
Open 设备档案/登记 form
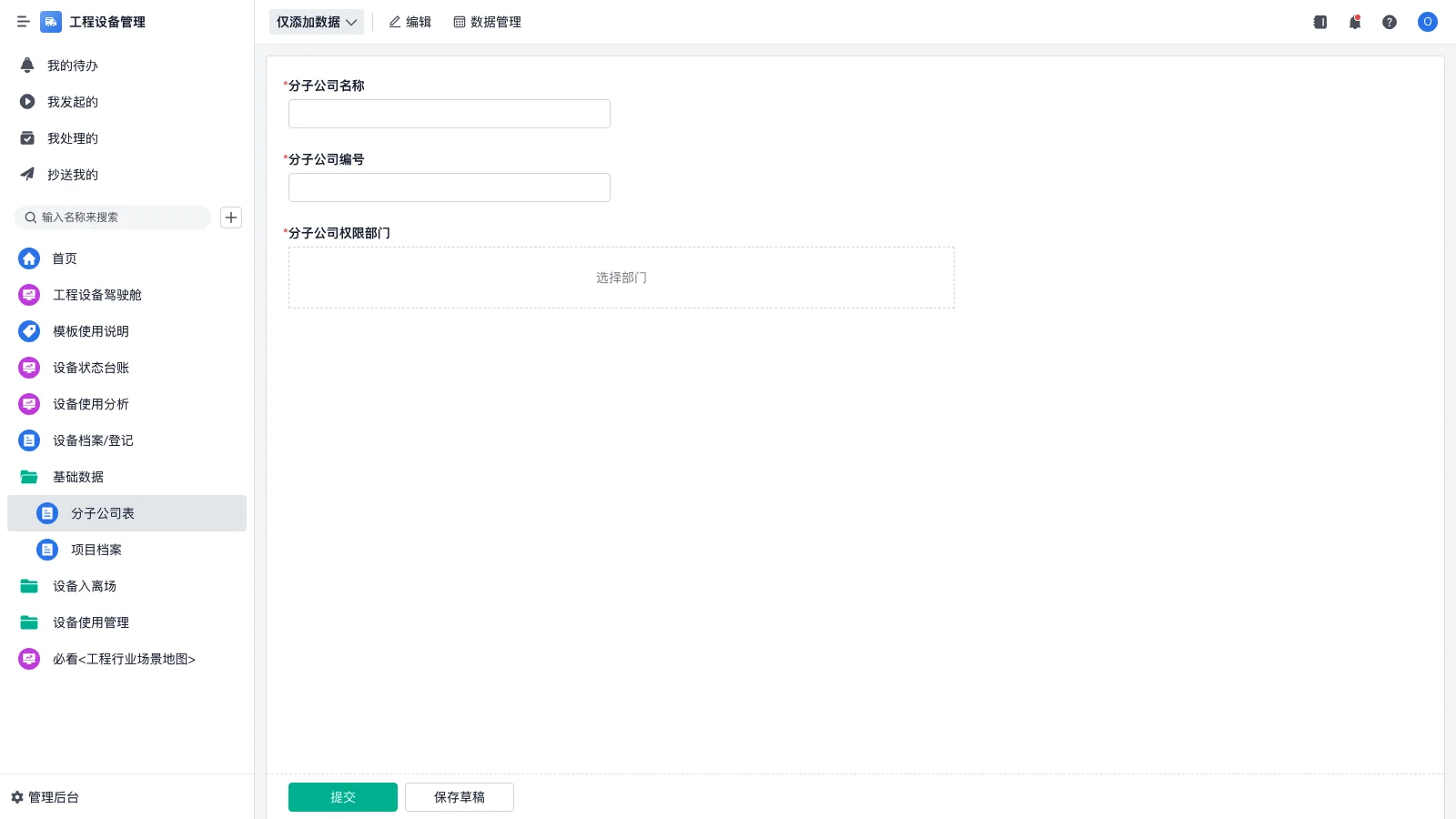(126, 440)
